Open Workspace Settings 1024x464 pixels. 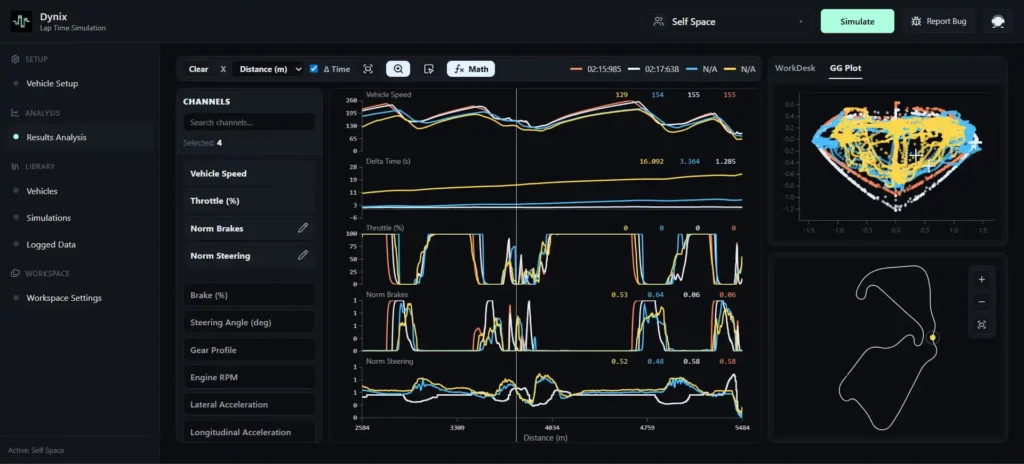(64, 298)
